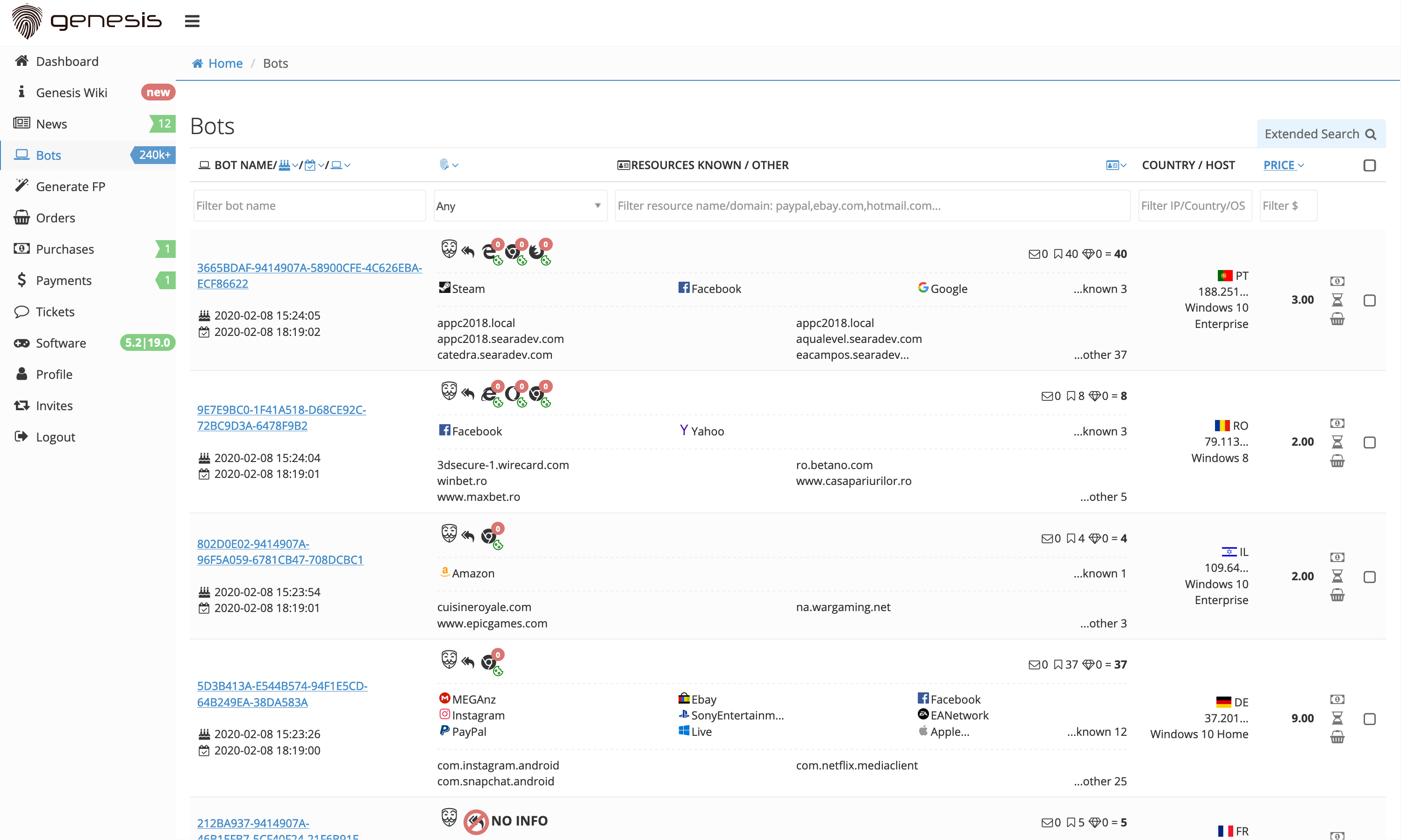Viewport: 1401px width, 840px height.
Task: Go to Generate FP in the sidebar
Action: coord(70,186)
